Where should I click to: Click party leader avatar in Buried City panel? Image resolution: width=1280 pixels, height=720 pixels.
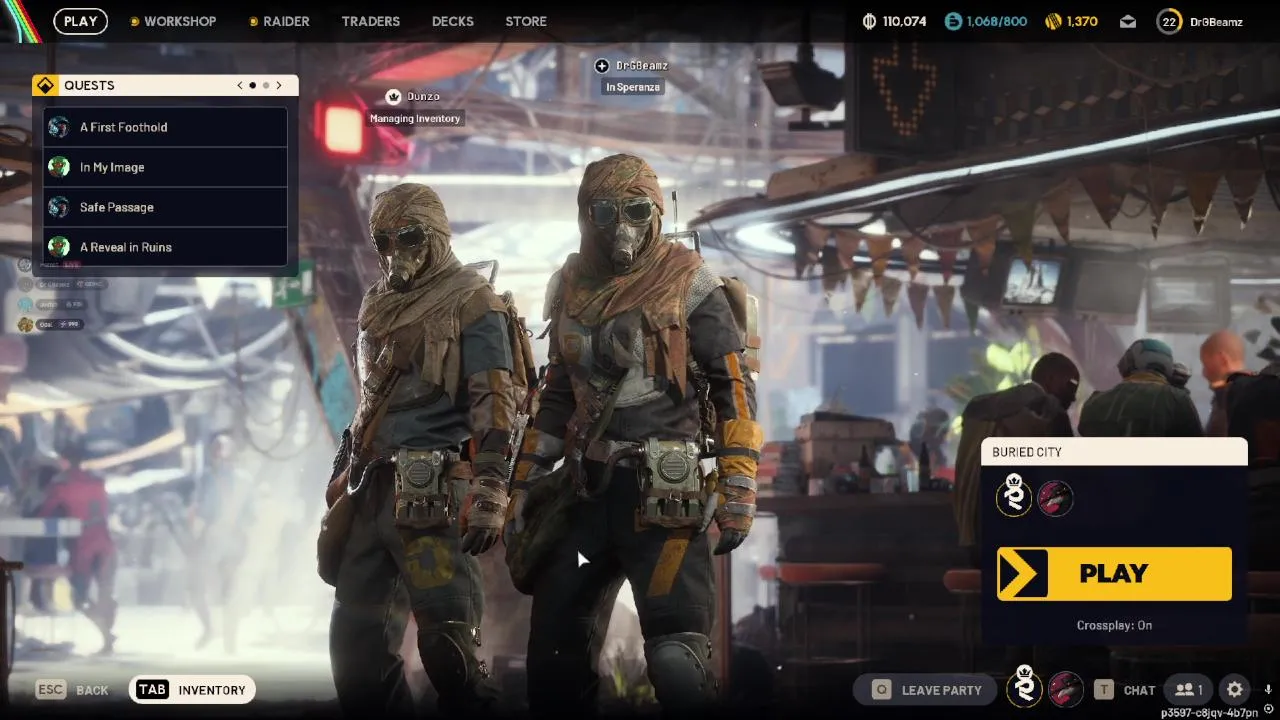point(1014,496)
